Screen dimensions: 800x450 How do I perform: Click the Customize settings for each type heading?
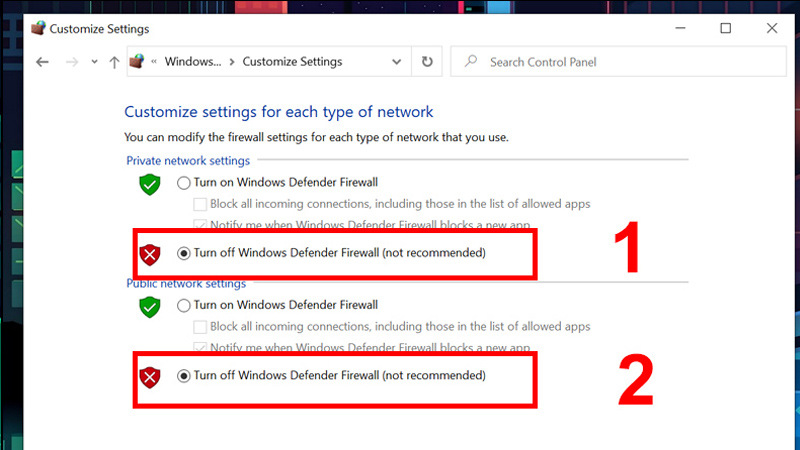(279, 112)
